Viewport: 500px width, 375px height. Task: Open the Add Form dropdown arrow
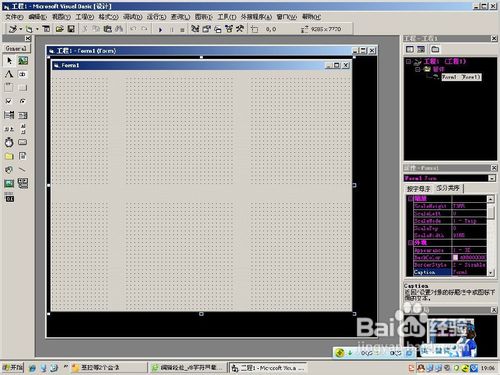pos(37,29)
